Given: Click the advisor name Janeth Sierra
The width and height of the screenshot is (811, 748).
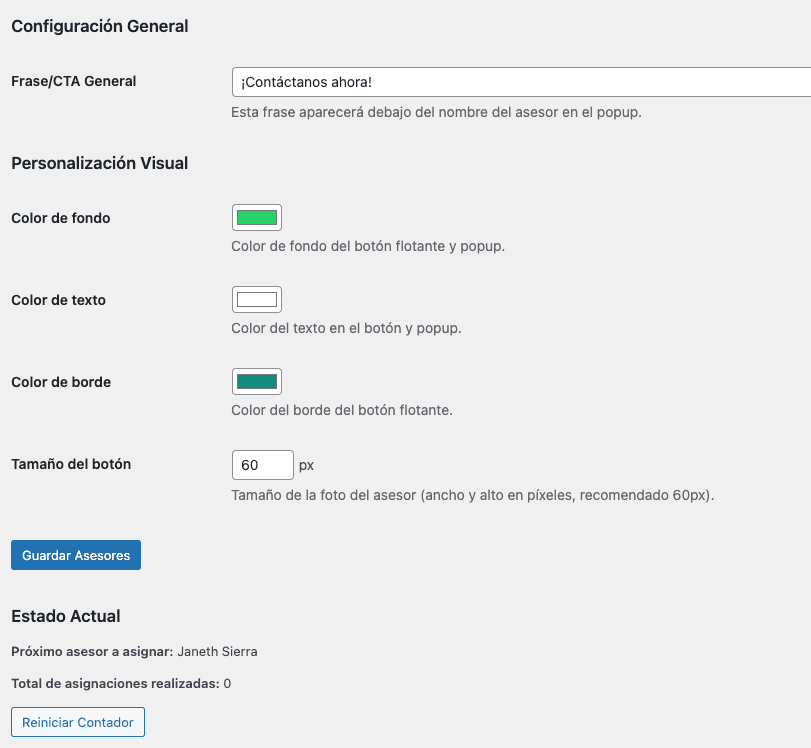Looking at the screenshot, I should (217, 652).
